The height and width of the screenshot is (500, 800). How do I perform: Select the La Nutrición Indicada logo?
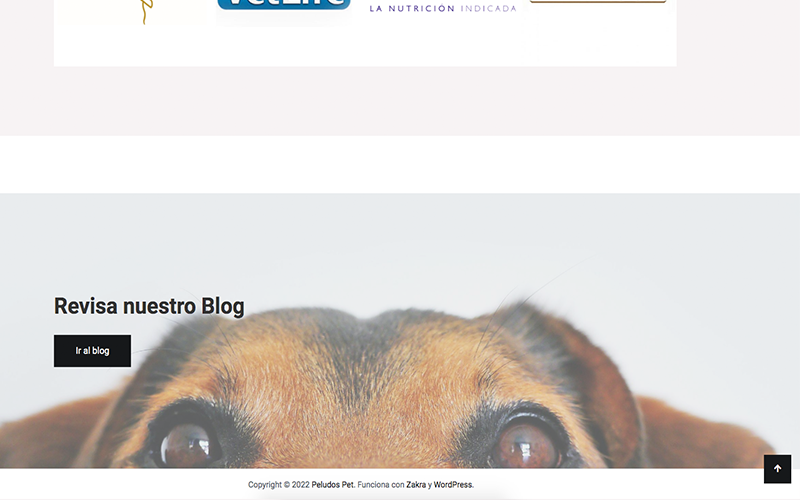click(x=442, y=8)
